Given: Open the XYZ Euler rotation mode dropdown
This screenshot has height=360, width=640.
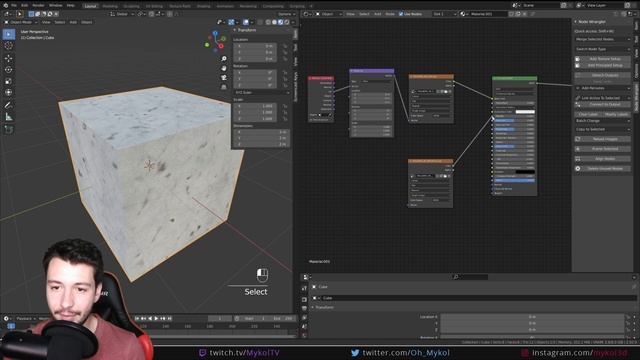Looking at the screenshot, I should click(x=261, y=93).
